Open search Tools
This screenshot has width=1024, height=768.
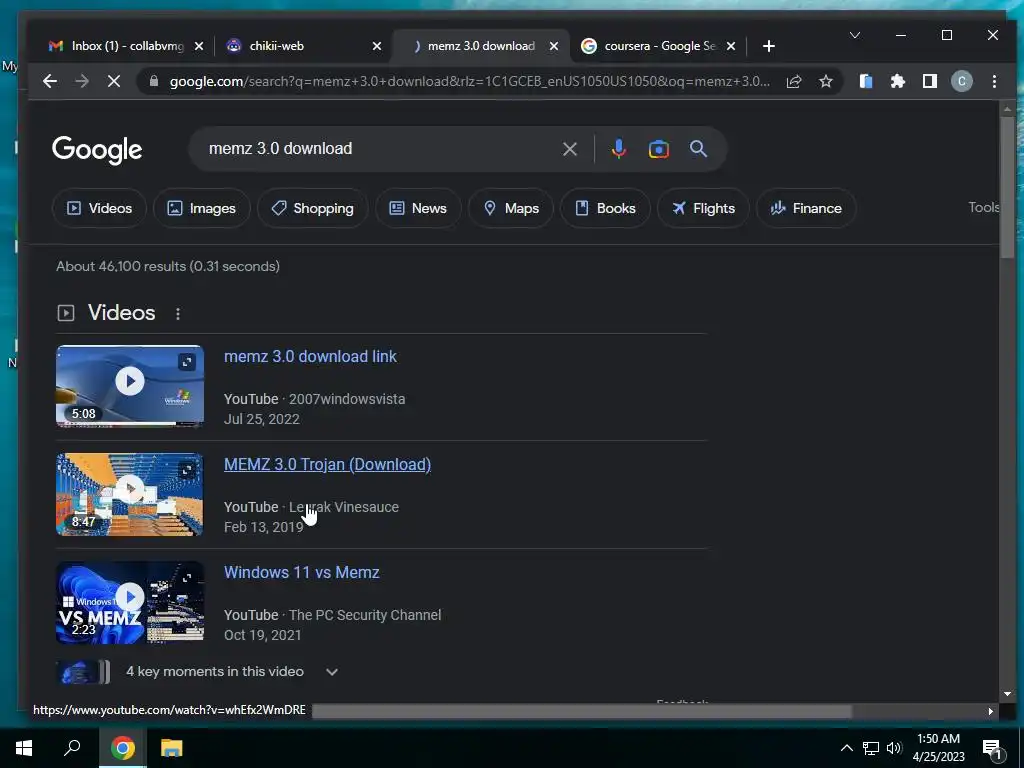984,207
